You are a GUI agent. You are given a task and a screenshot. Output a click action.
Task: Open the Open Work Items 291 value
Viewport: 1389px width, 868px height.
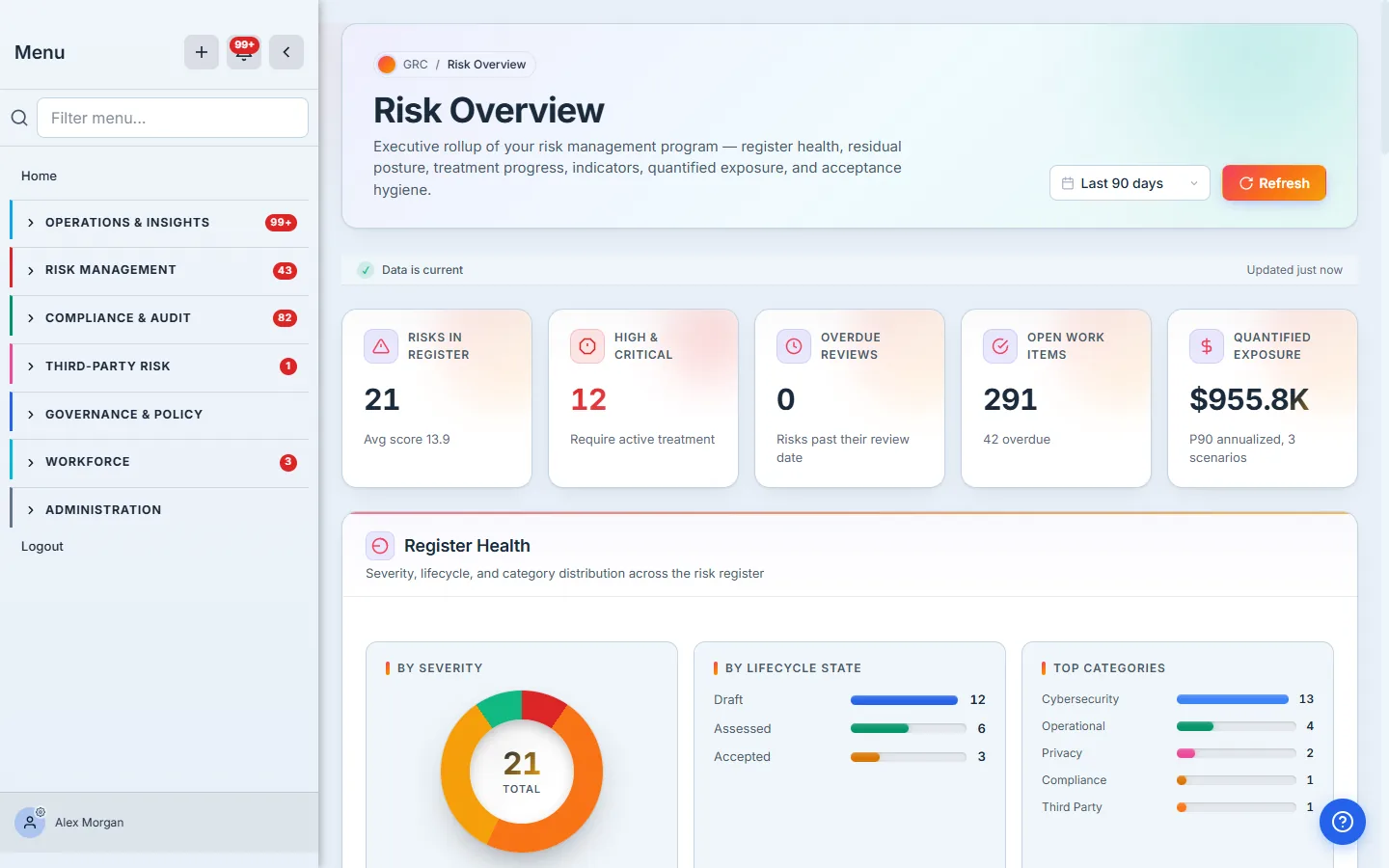point(1010,399)
